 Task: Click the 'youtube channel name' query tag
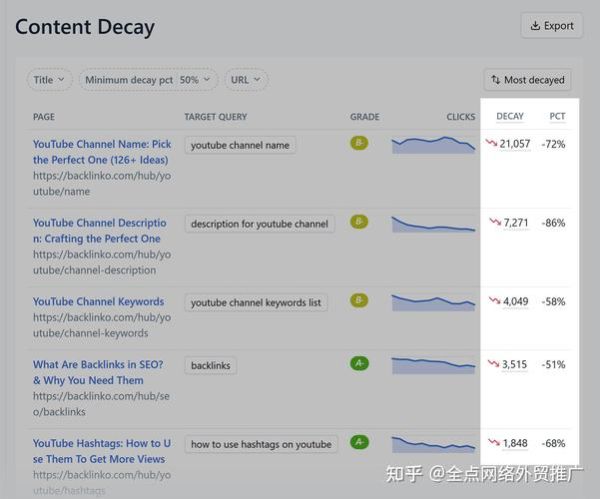(x=240, y=145)
